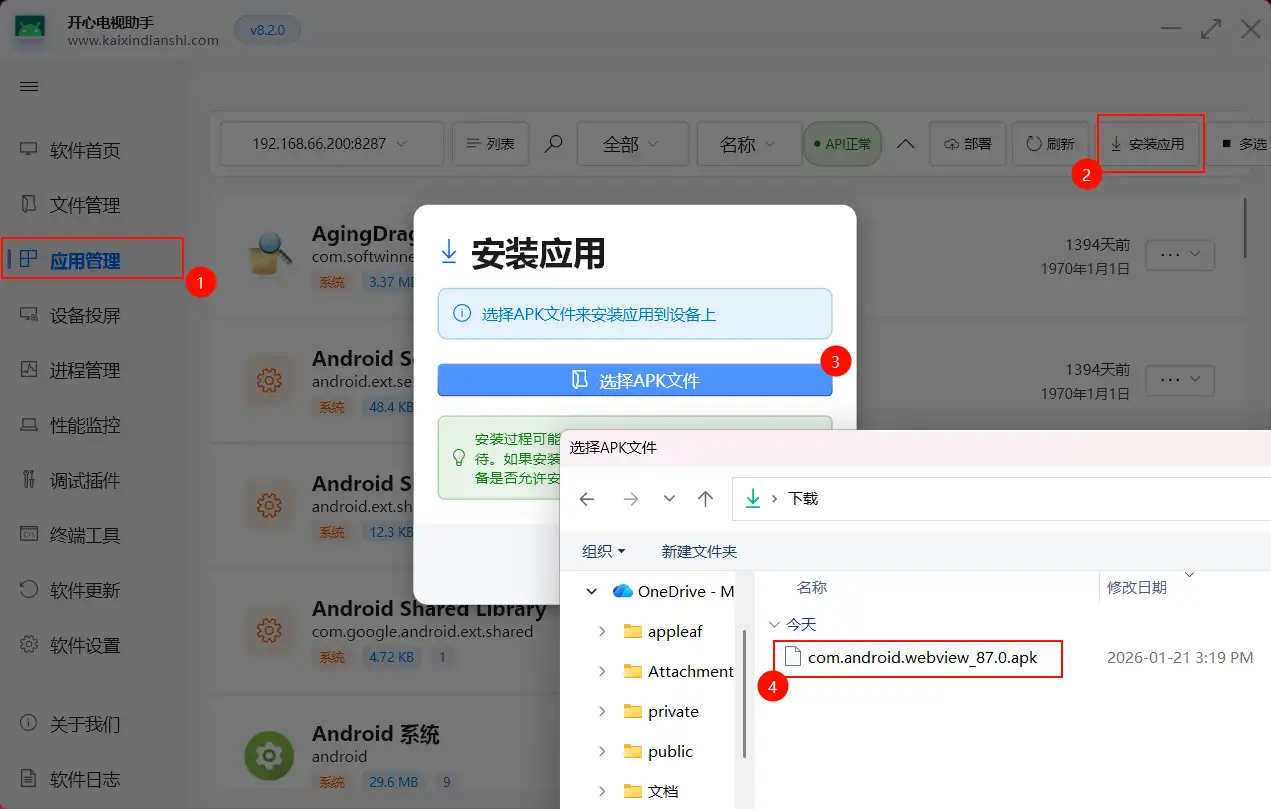Click the 刷新 refresh button

(1050, 143)
